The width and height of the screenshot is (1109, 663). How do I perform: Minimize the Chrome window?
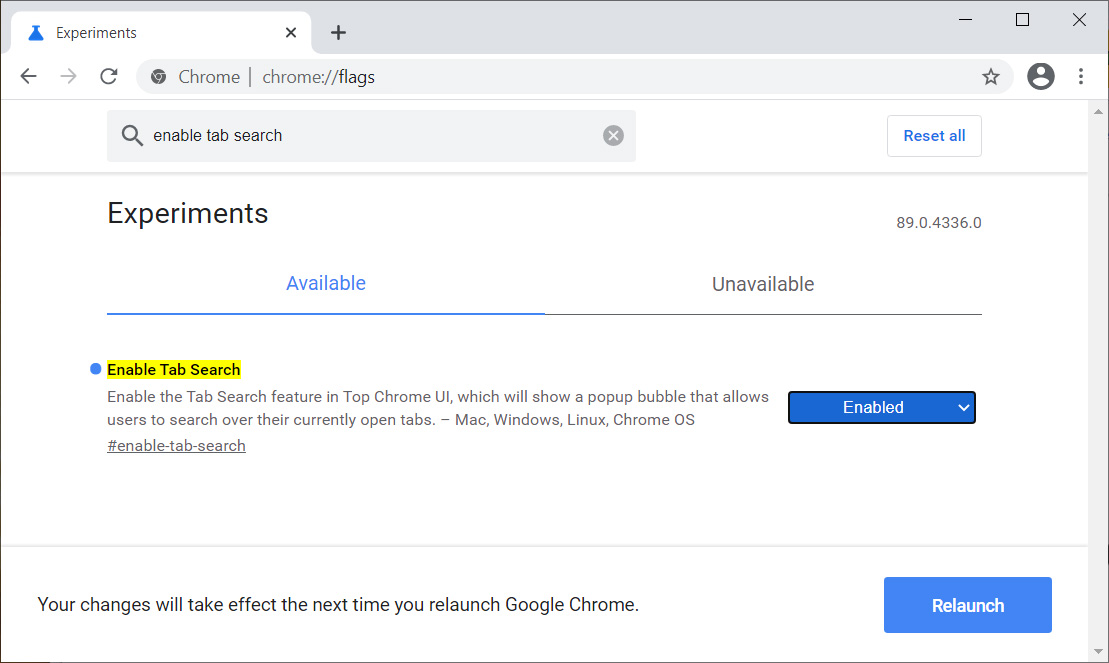tap(965, 20)
